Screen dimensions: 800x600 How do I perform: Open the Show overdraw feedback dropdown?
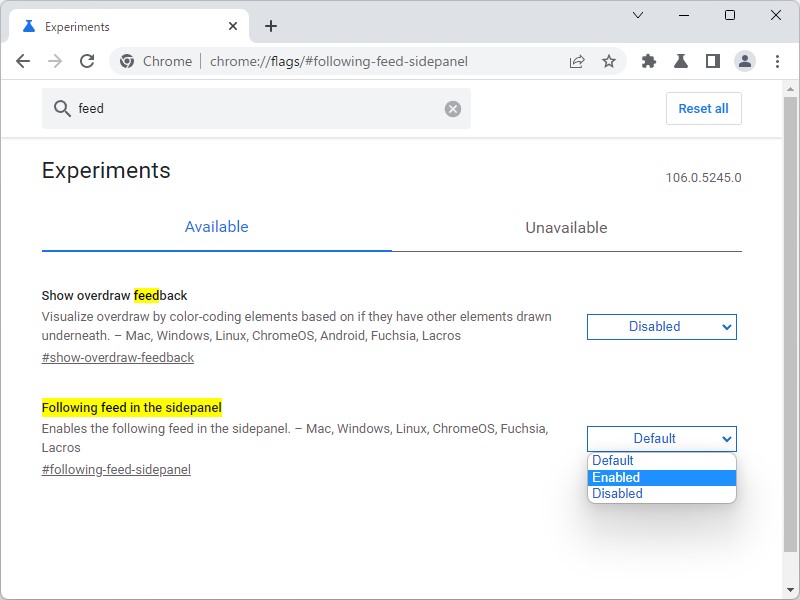(661, 326)
